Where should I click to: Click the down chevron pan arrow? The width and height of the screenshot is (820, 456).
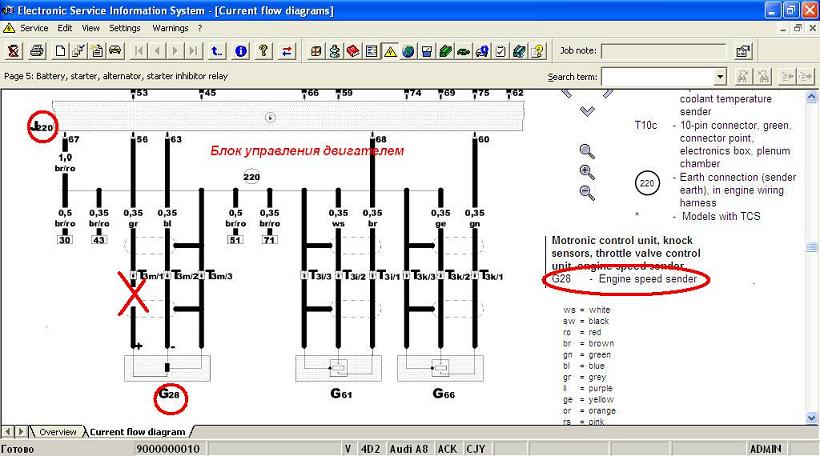click(x=587, y=111)
